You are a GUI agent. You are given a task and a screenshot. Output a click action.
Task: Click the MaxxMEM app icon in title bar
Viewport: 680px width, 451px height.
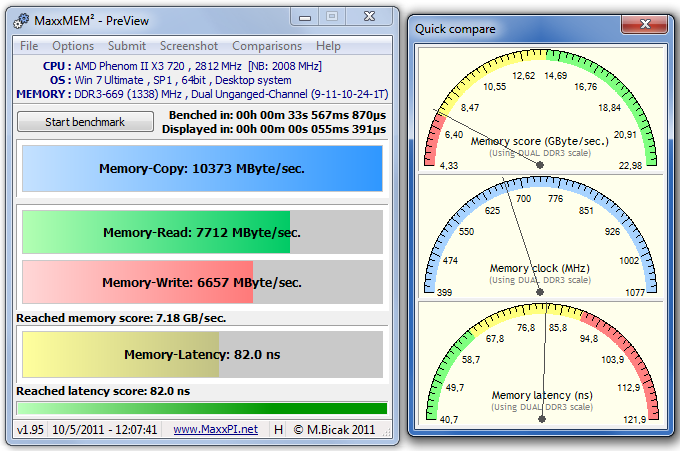23,19
